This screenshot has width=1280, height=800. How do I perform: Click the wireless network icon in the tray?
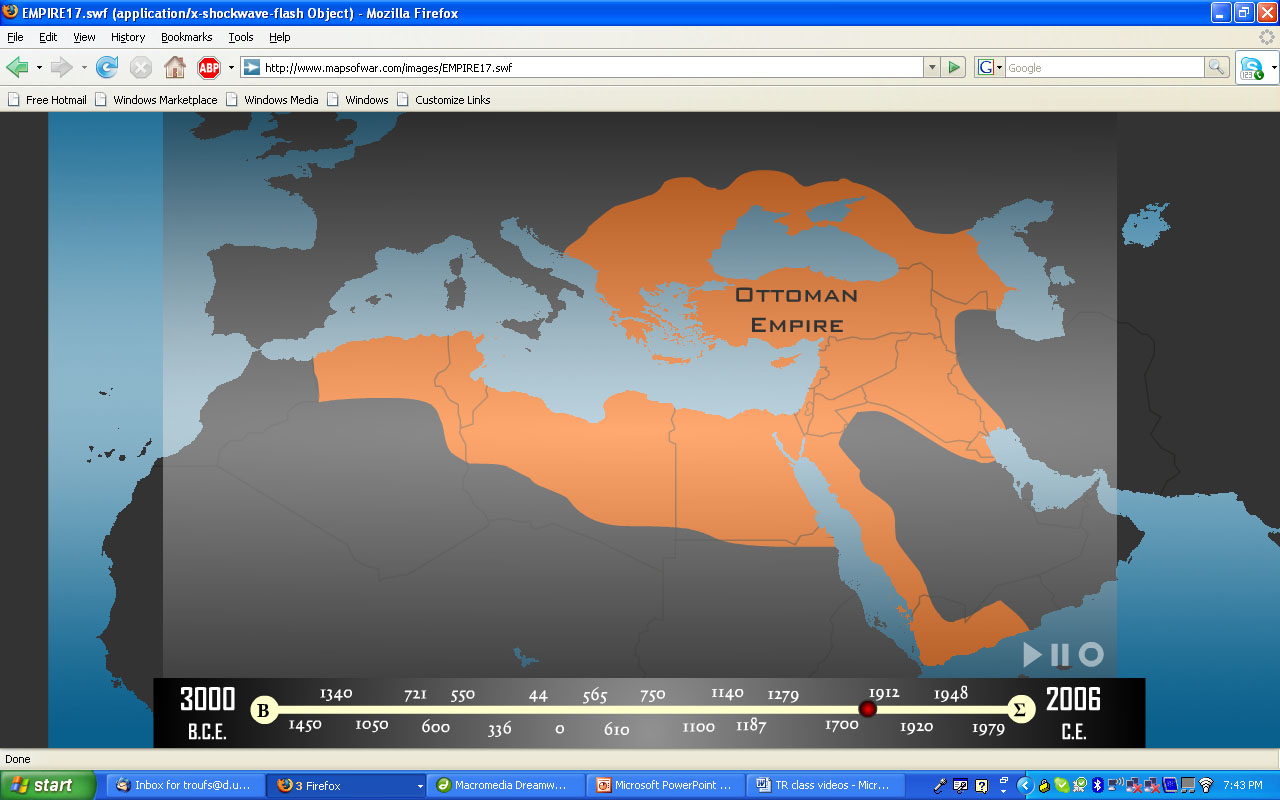[x=1205, y=785]
